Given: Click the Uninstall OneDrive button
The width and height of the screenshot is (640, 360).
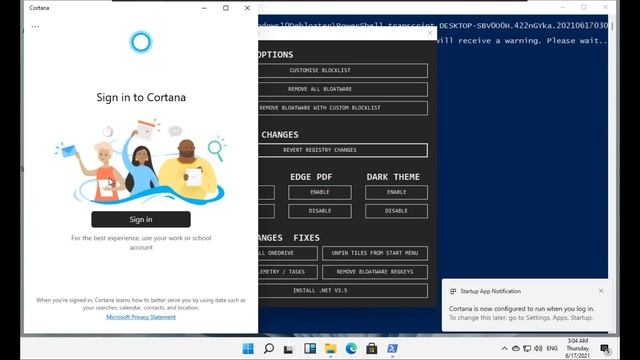Looking at the screenshot, I should [x=288, y=253].
